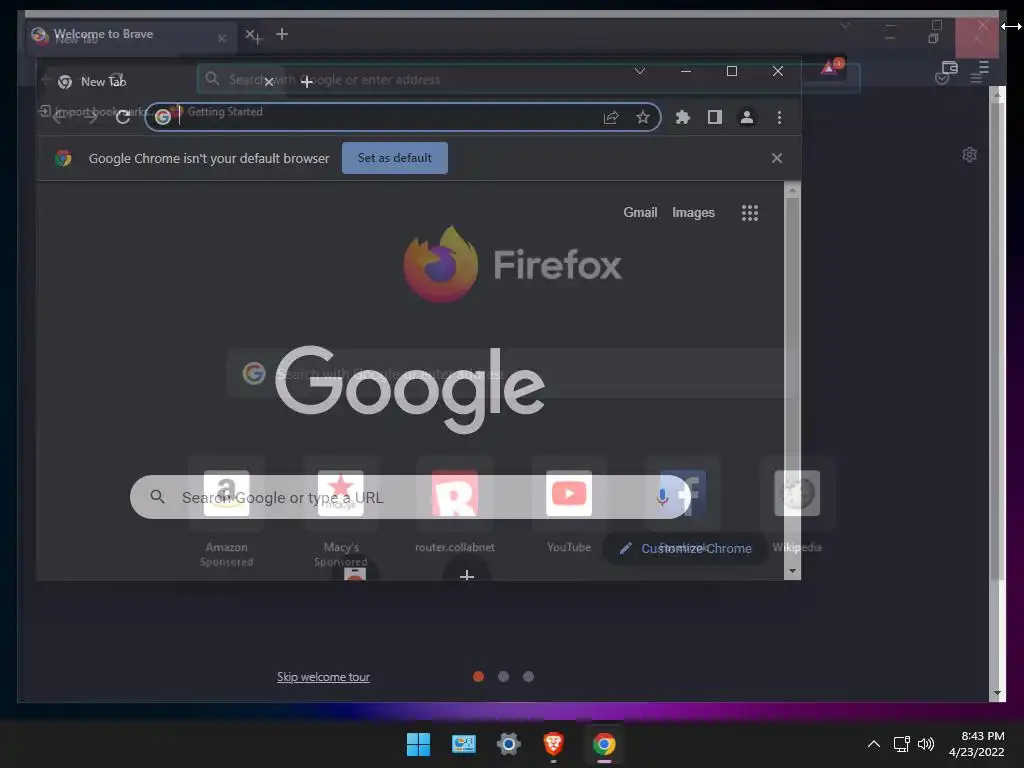1024x768 pixels.
Task: Focus the Search Google or type a URL box
Action: [410, 498]
